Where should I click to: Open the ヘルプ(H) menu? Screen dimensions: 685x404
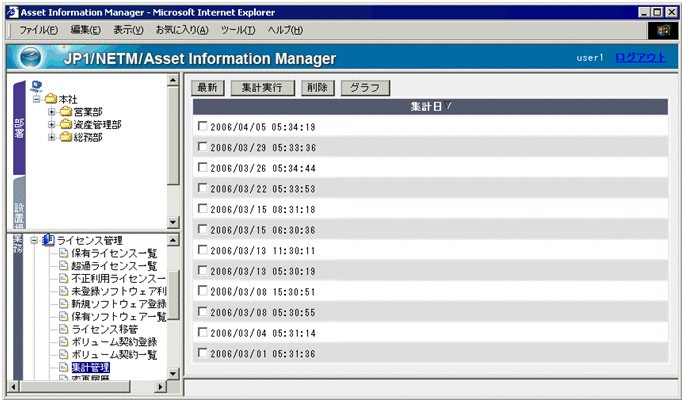[285, 30]
